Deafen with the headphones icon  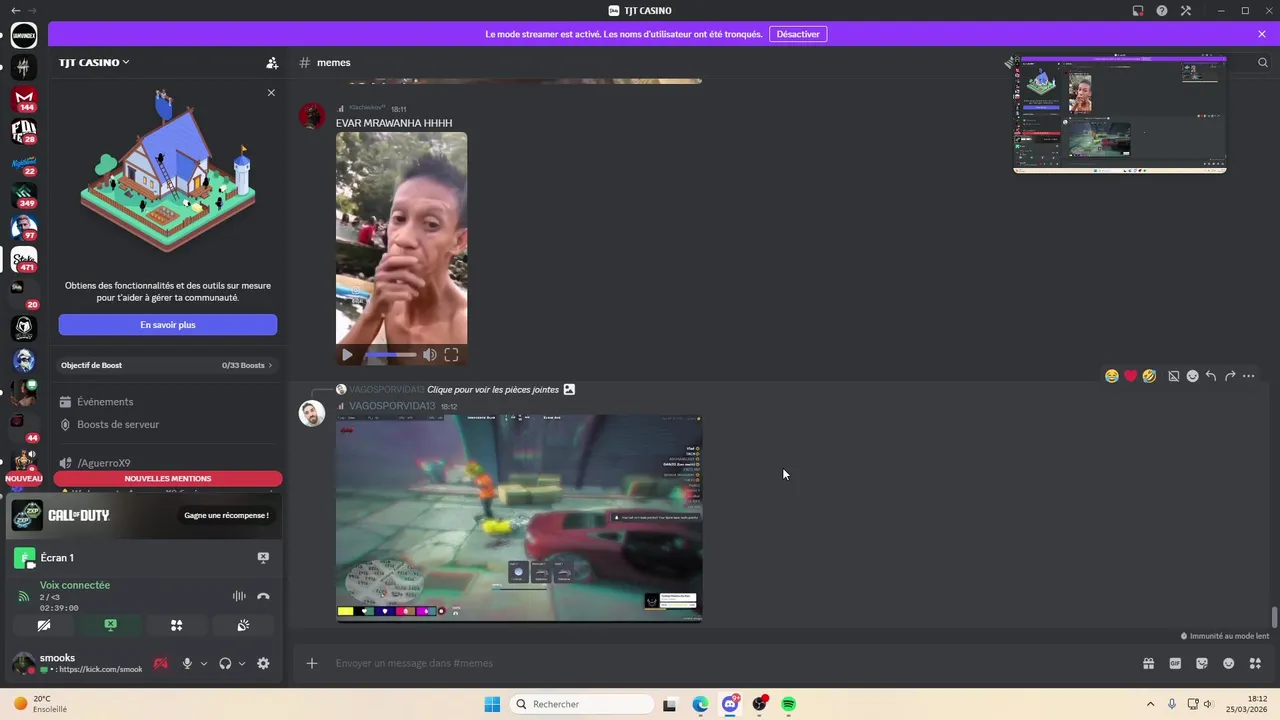(x=225, y=663)
